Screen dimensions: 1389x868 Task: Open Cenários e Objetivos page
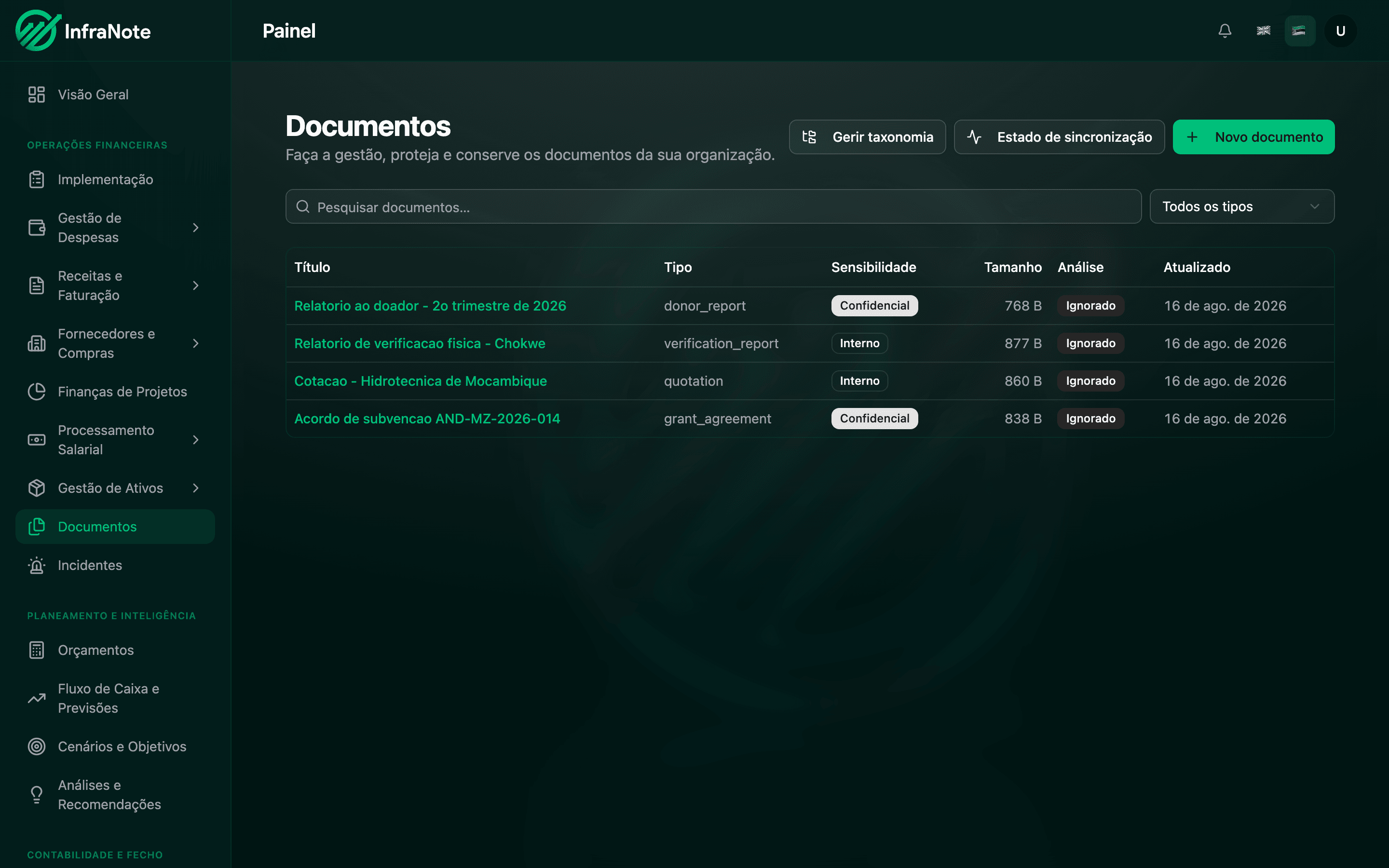pyautogui.click(x=115, y=746)
